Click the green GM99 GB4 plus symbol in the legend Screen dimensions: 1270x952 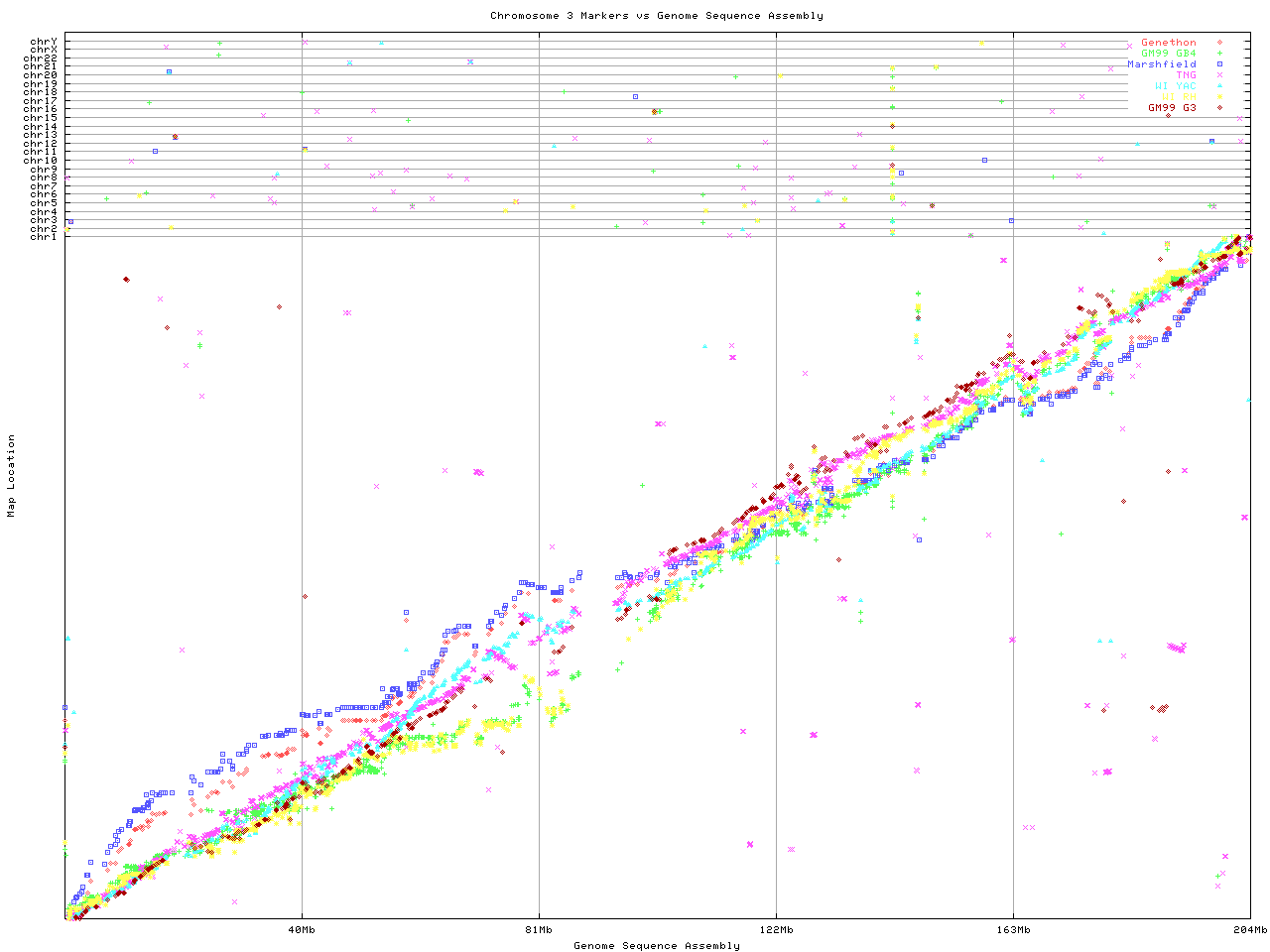pyautogui.click(x=1219, y=54)
